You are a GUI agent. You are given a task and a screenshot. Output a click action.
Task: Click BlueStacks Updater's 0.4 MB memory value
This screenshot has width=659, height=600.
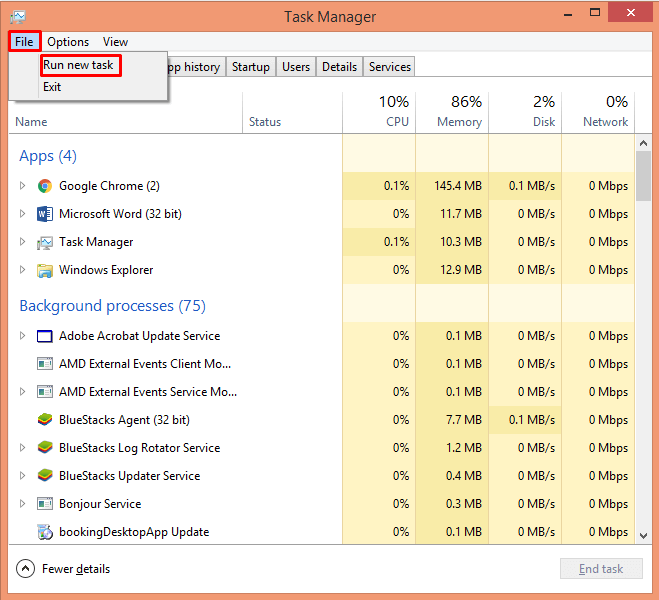pyautogui.click(x=464, y=476)
